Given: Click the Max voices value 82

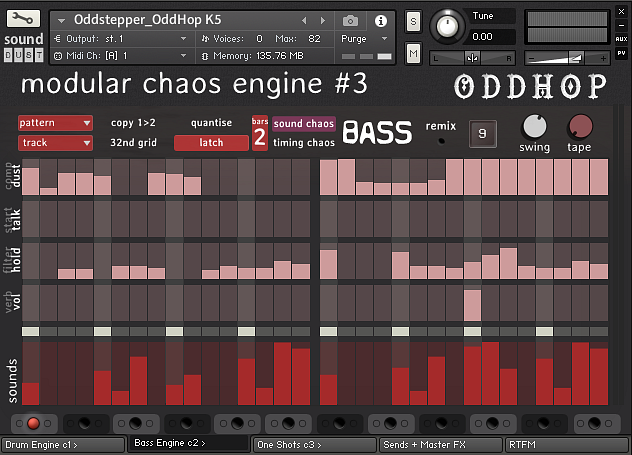Looking at the screenshot, I should point(314,39).
